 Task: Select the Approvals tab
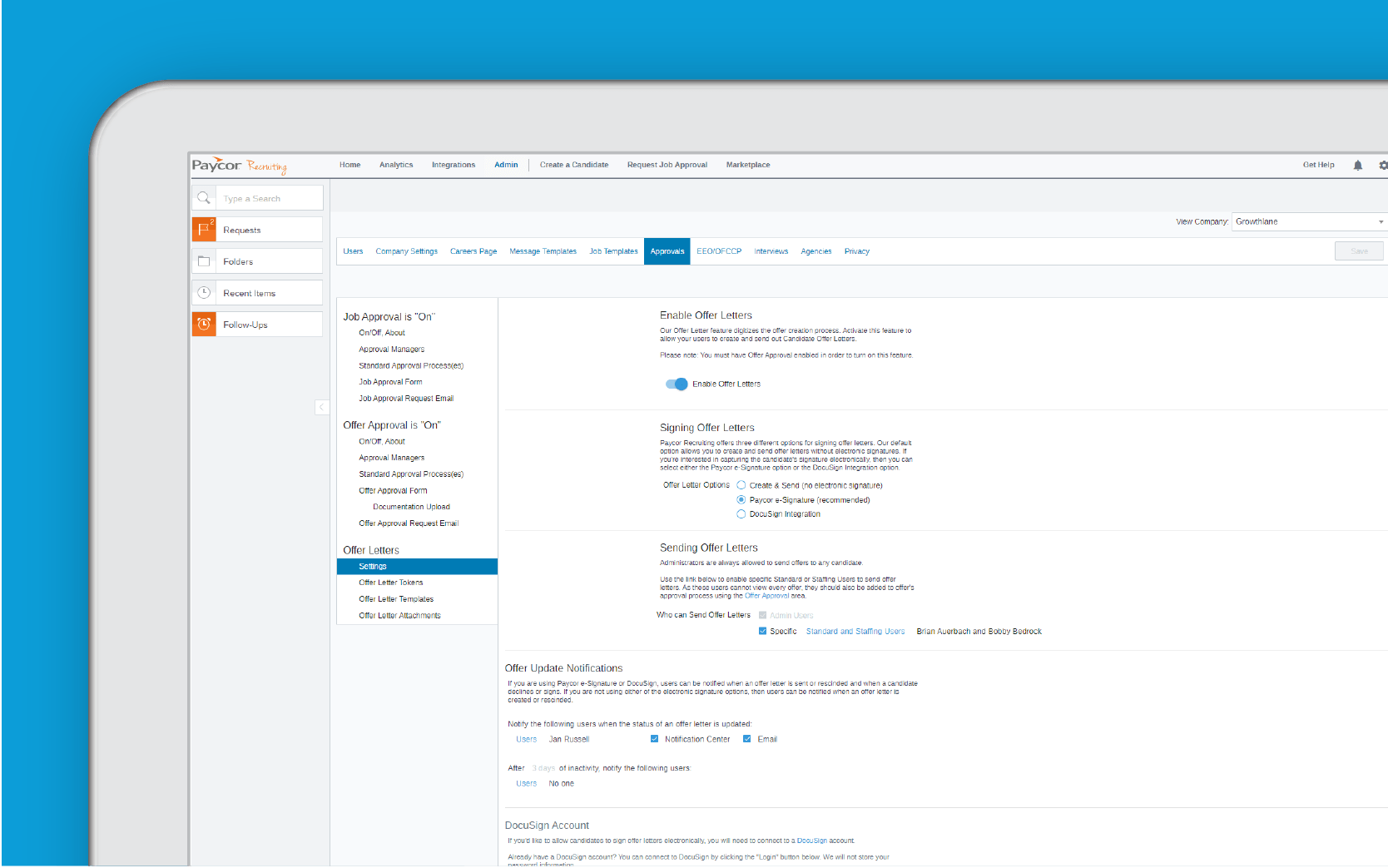667,251
